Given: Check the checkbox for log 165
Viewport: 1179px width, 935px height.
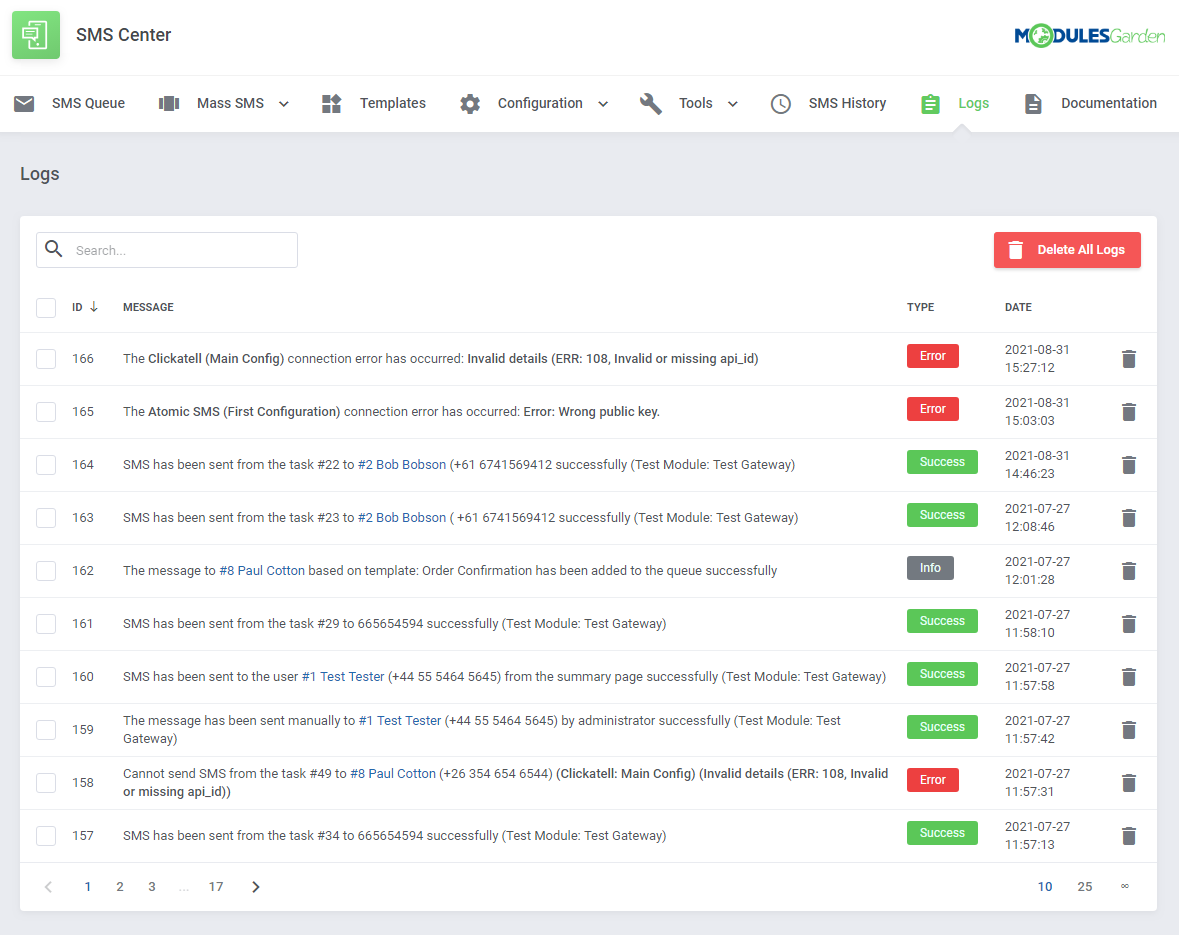Looking at the screenshot, I should click(x=46, y=411).
